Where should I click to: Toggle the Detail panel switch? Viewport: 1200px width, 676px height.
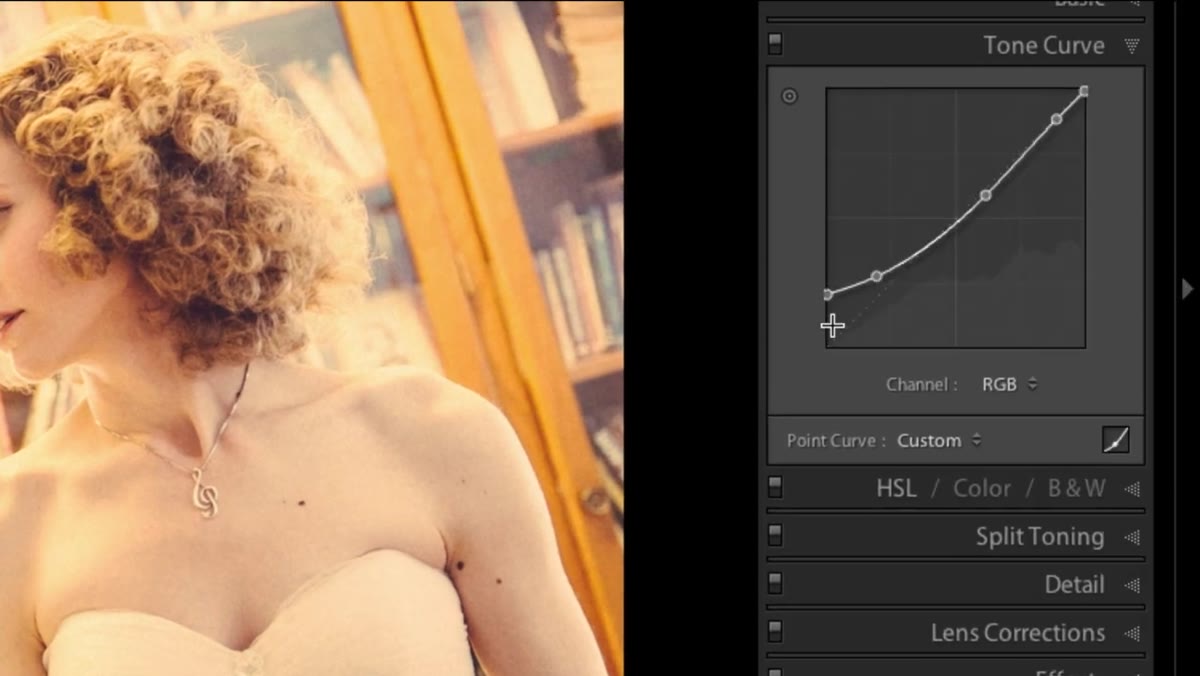775,584
